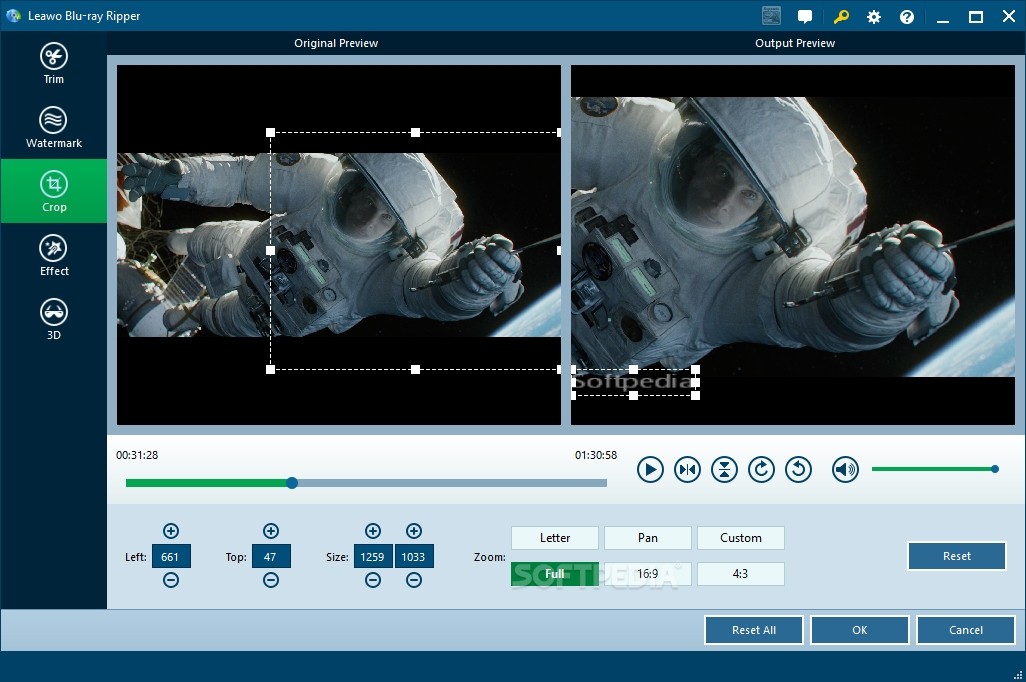Select the 4:3 zoom ratio

740,574
